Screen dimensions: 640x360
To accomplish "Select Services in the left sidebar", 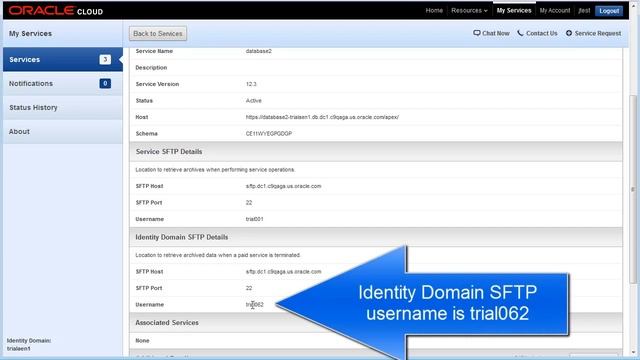I will click(62, 60).
